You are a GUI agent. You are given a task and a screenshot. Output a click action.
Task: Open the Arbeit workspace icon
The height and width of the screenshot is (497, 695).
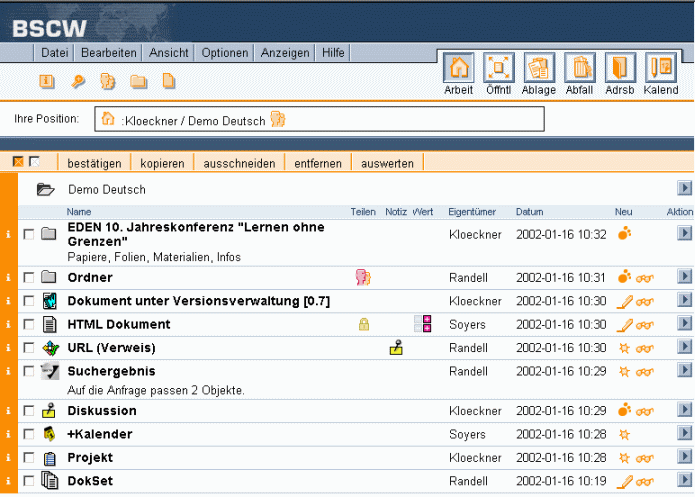[458, 68]
